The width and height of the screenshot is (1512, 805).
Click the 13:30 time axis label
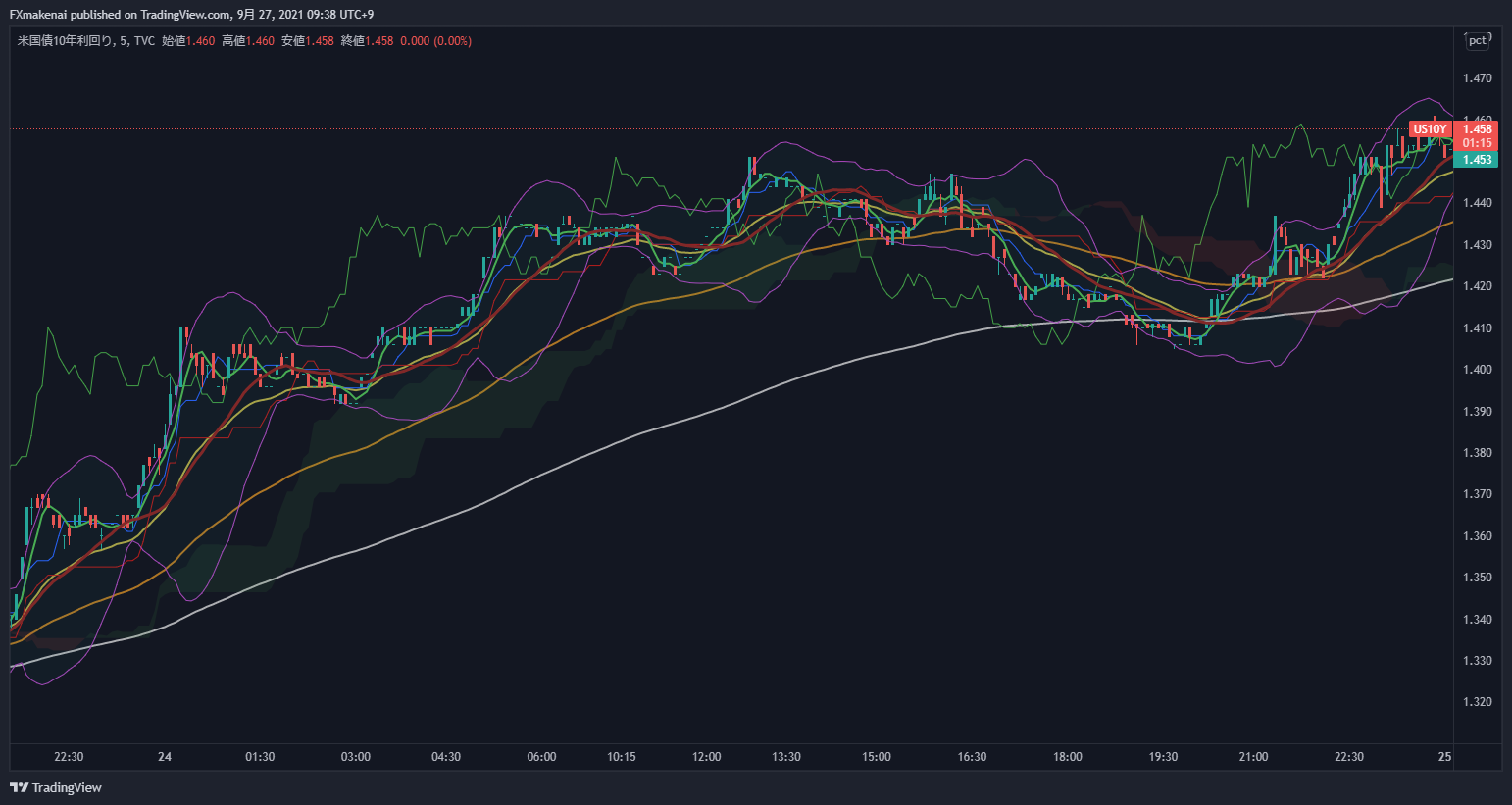pos(786,757)
